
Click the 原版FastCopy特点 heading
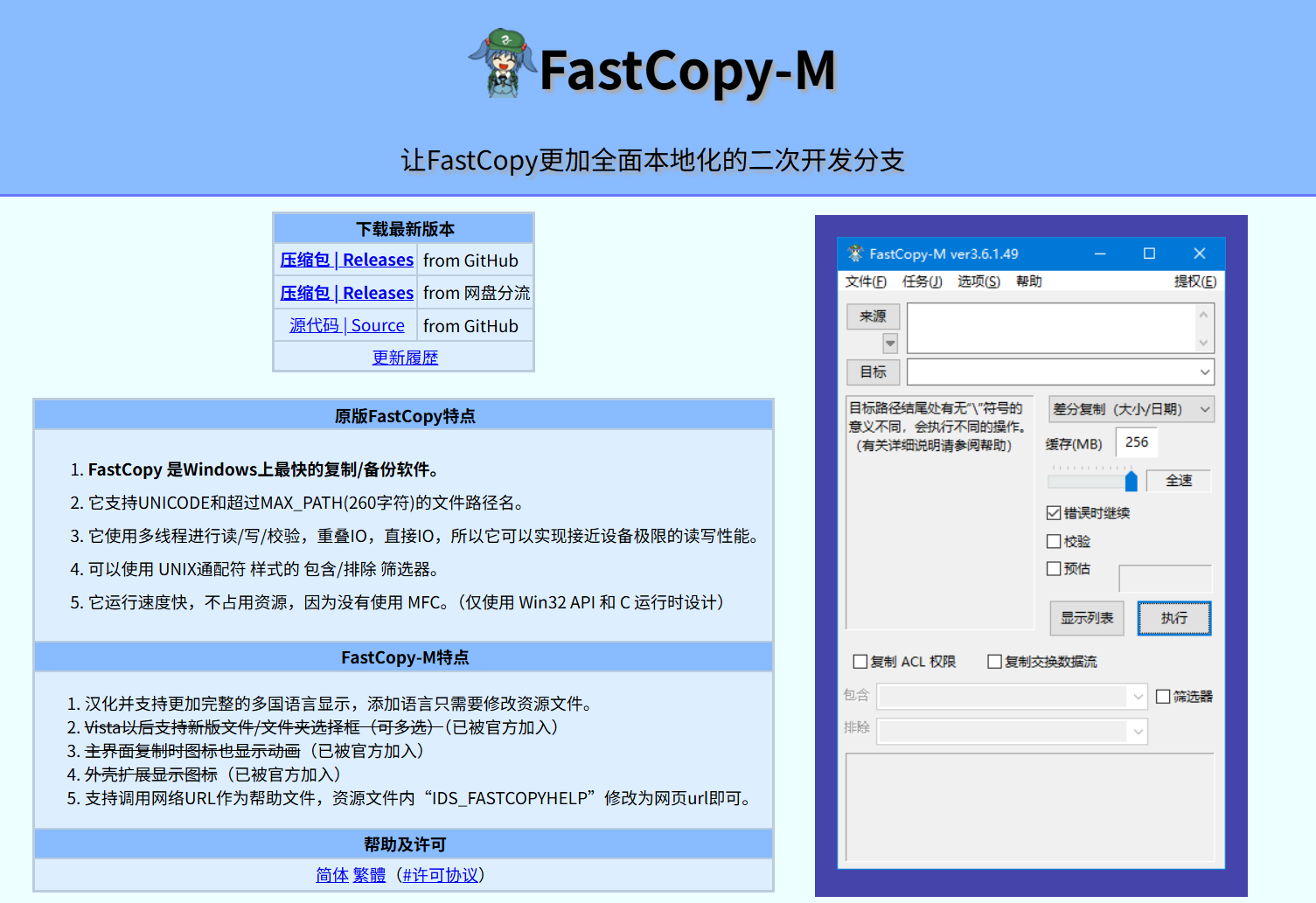tap(404, 416)
